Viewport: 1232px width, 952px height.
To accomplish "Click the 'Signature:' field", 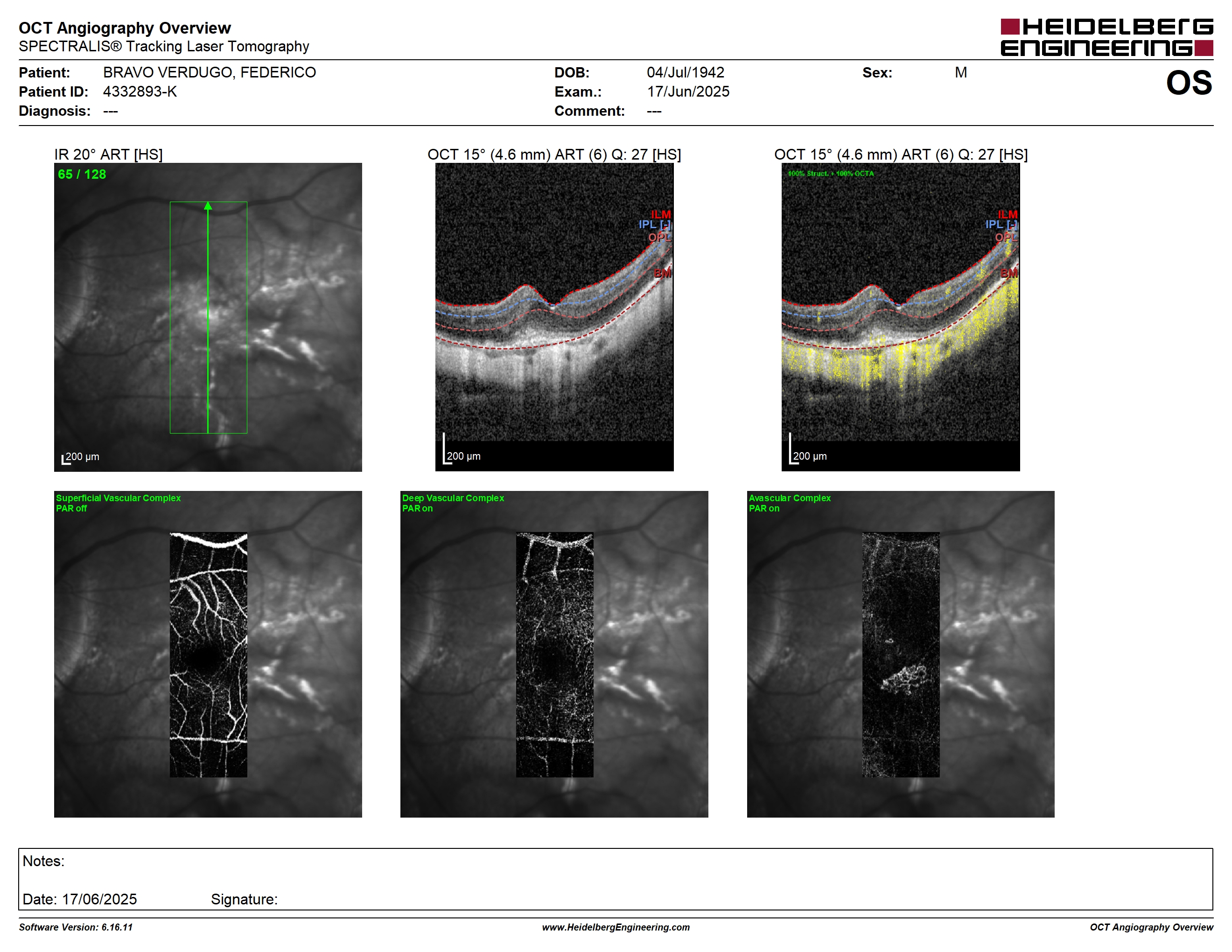I will (x=244, y=899).
